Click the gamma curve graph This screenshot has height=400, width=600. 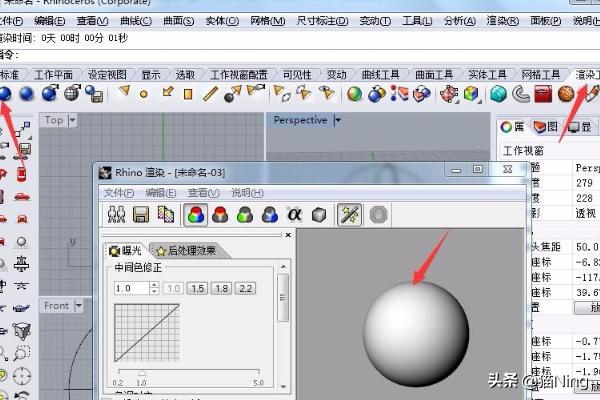click(x=147, y=333)
